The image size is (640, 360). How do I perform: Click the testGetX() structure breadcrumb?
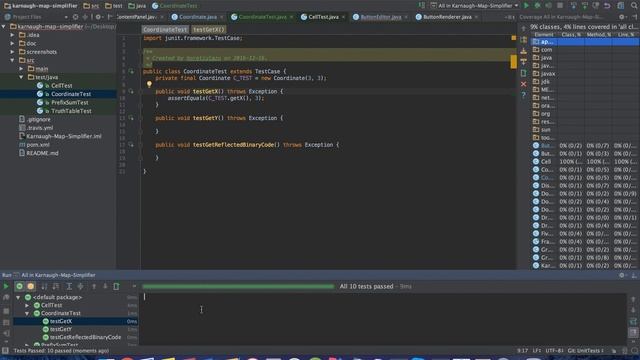(x=208, y=30)
